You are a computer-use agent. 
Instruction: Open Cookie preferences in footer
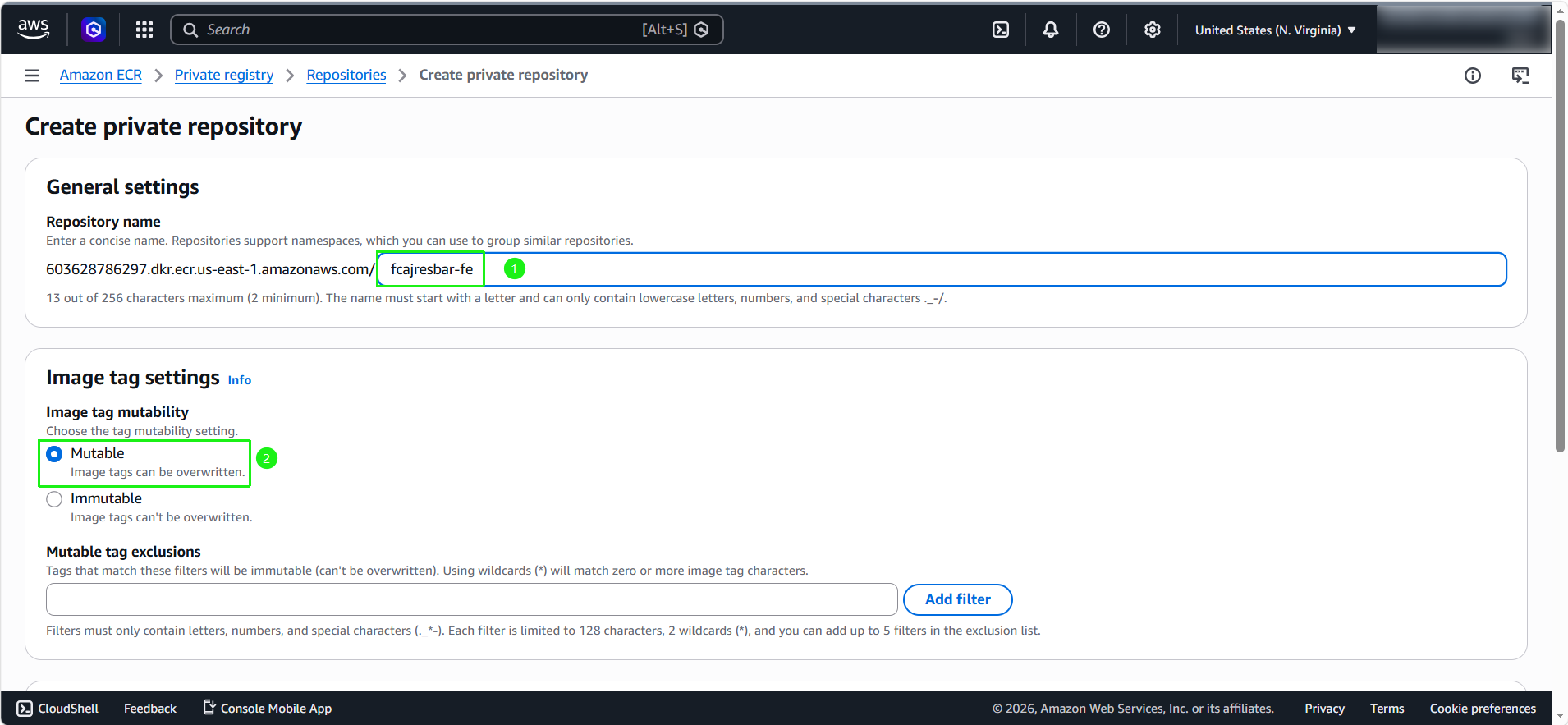pyautogui.click(x=1483, y=709)
